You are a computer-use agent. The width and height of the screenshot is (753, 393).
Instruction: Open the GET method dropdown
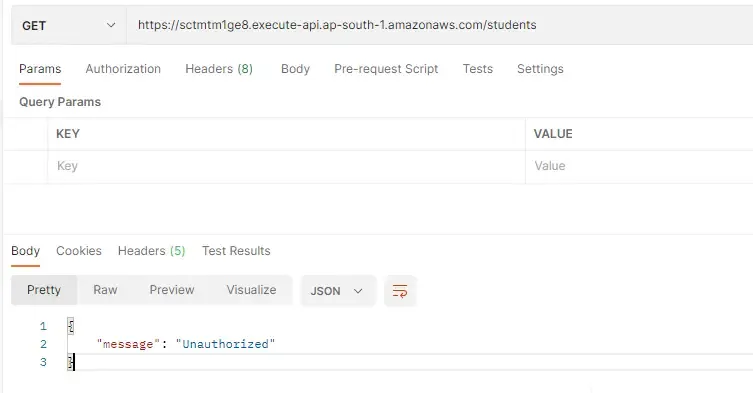click(x=69, y=25)
